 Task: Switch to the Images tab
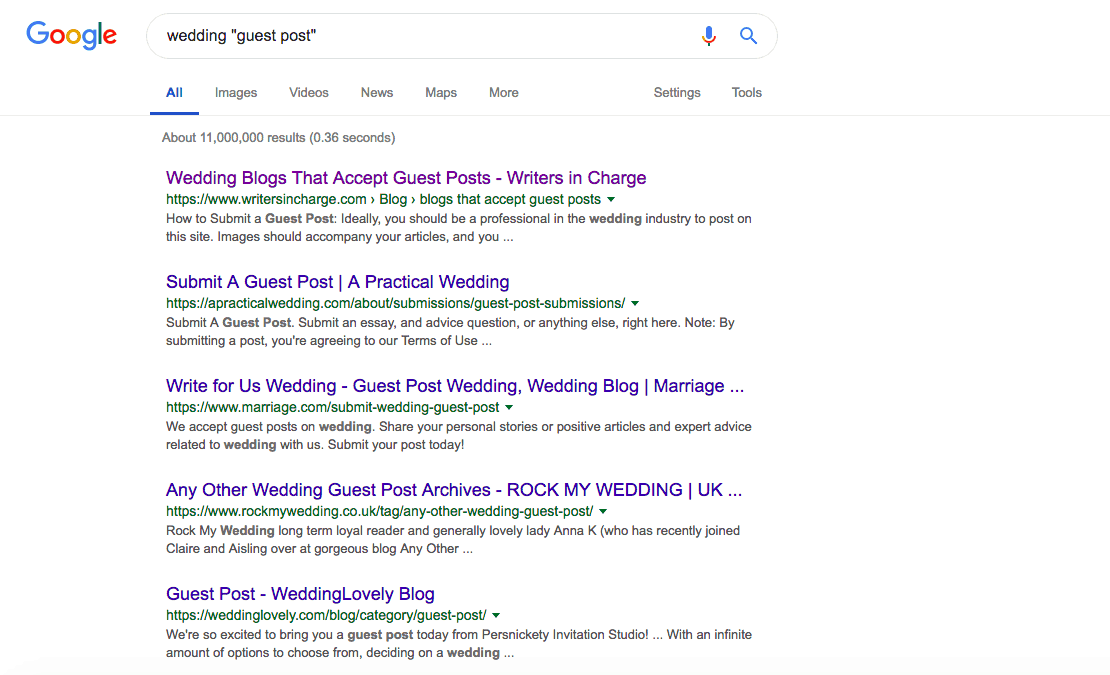tap(236, 93)
